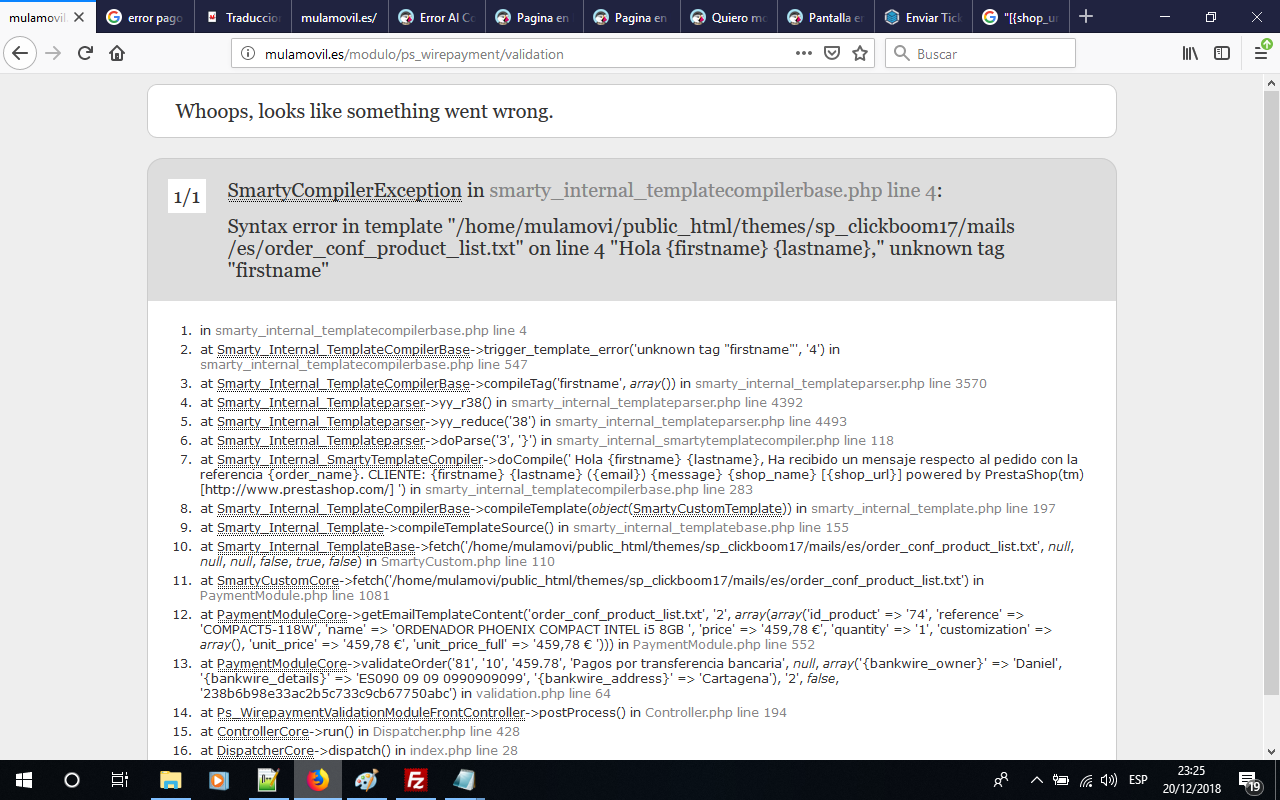1280x800 pixels.
Task: Save this page to Pocket
Action: coord(831,53)
